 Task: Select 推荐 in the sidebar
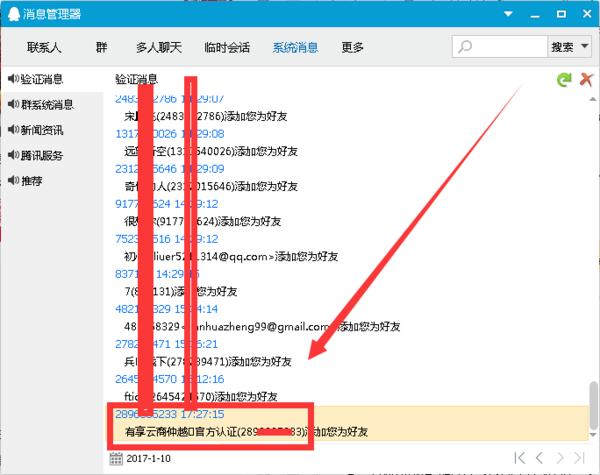(52, 181)
